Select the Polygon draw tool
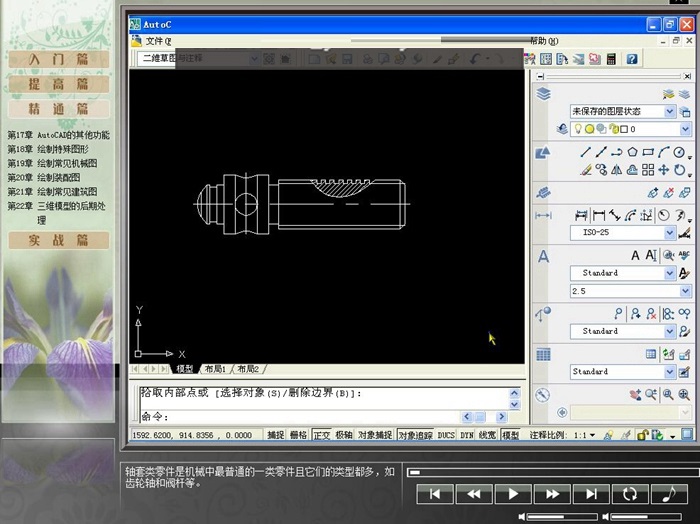 coord(633,152)
